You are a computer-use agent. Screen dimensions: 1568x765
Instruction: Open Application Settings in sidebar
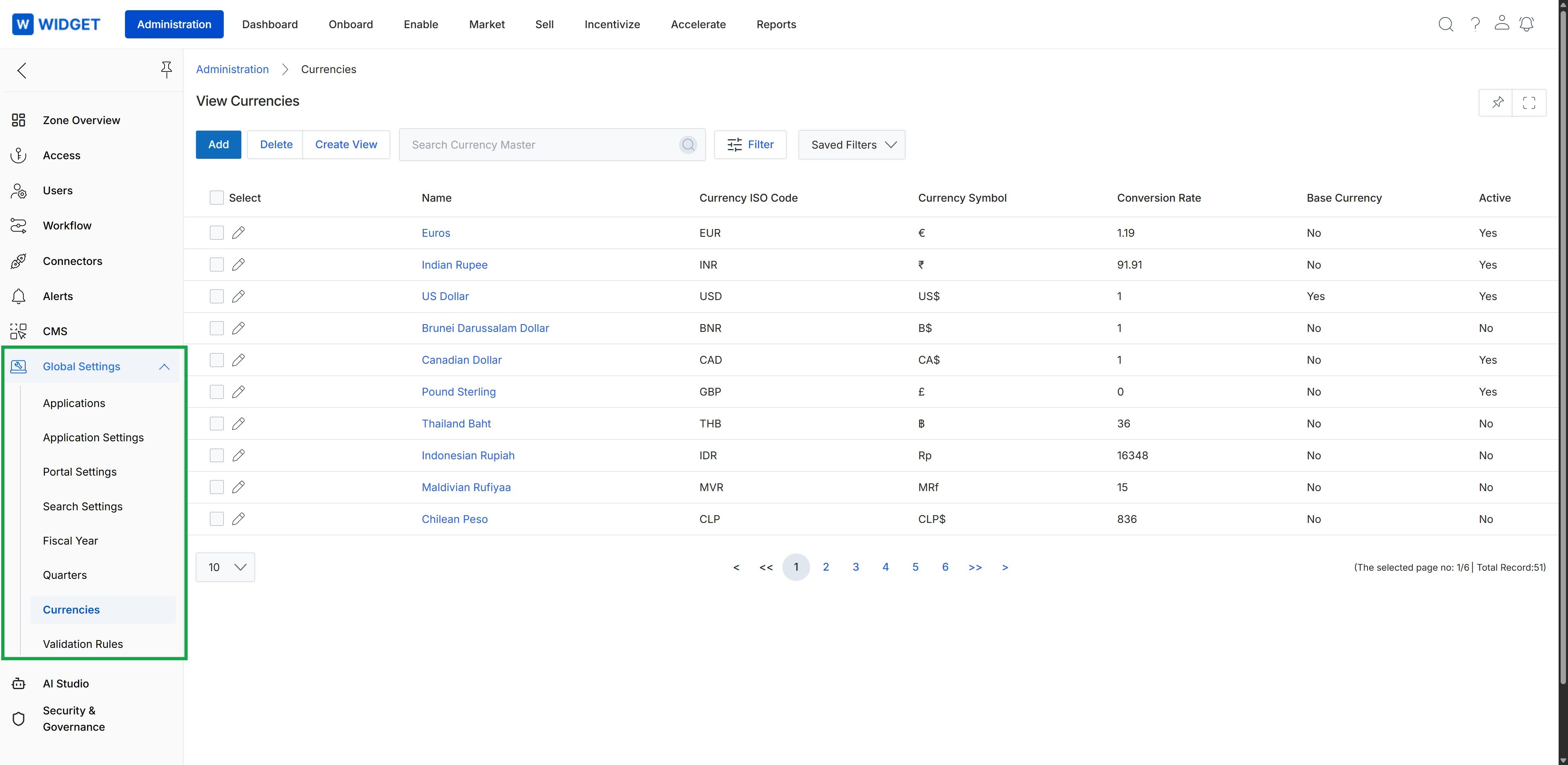pyautogui.click(x=93, y=438)
